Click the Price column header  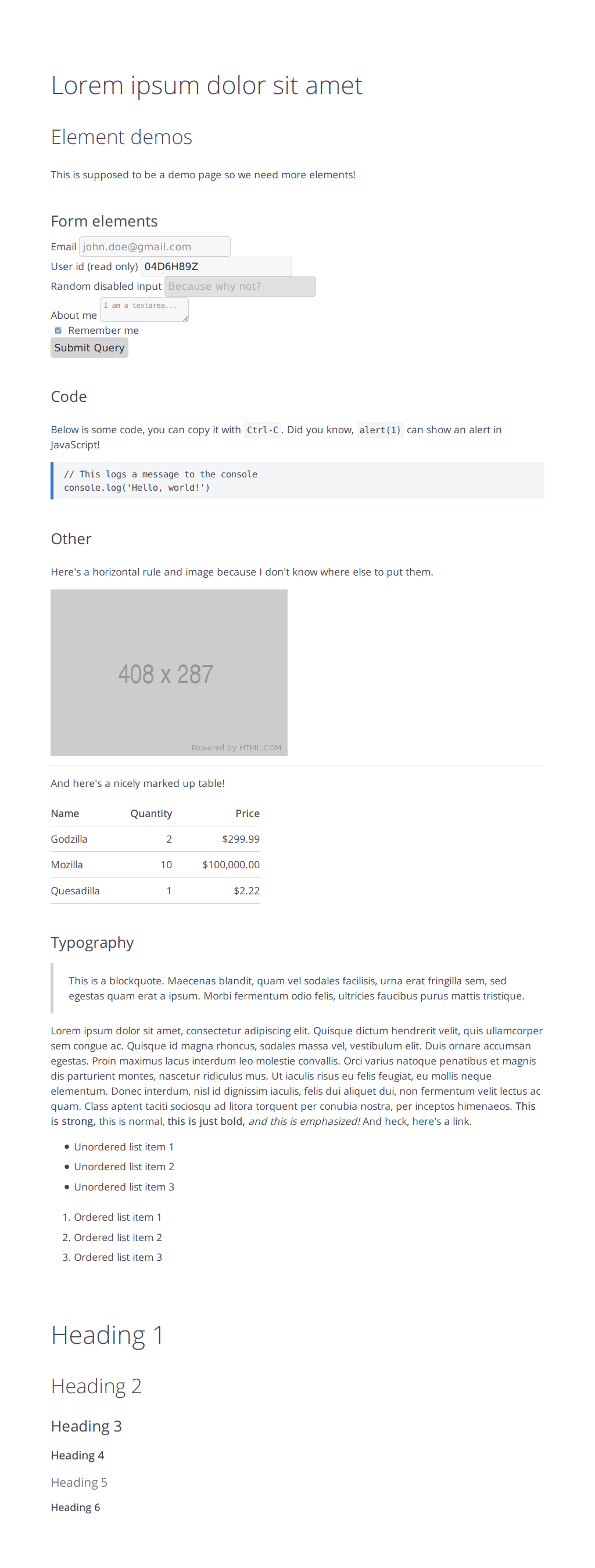coord(248,814)
